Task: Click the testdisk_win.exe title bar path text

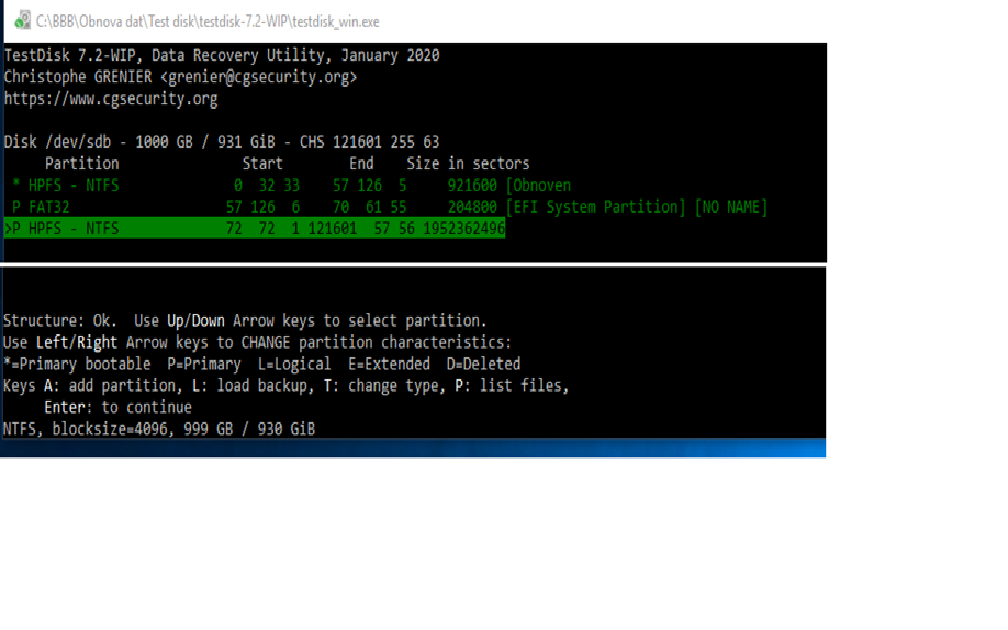Action: 207,21
